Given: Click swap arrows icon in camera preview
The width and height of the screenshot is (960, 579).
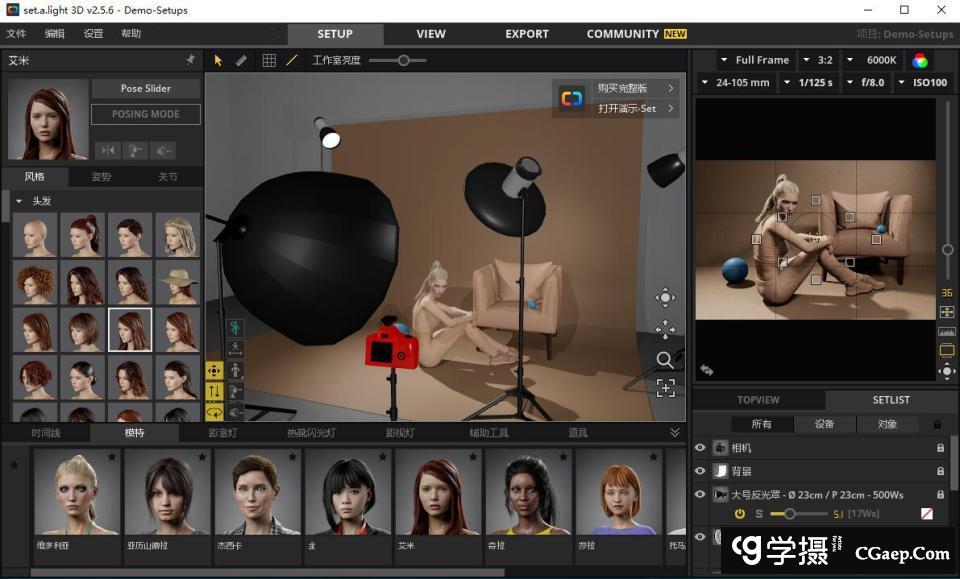Looking at the screenshot, I should 707,369.
